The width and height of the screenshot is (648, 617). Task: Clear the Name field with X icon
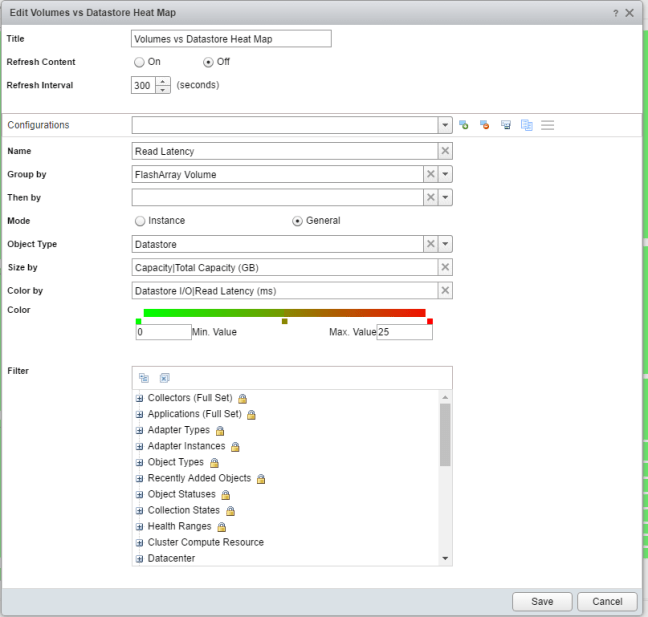click(x=445, y=151)
